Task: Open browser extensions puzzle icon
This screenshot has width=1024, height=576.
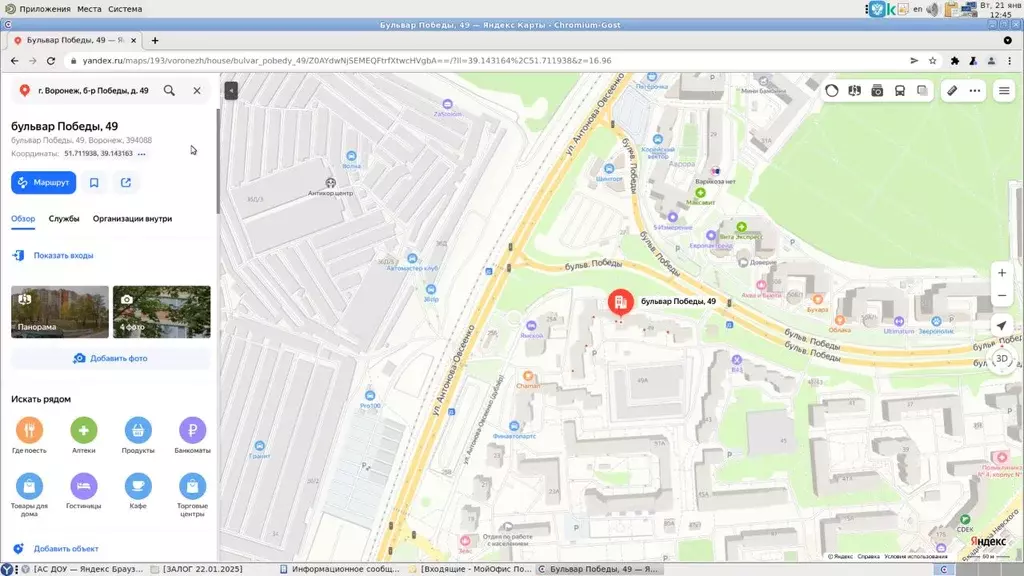Action: click(955, 61)
